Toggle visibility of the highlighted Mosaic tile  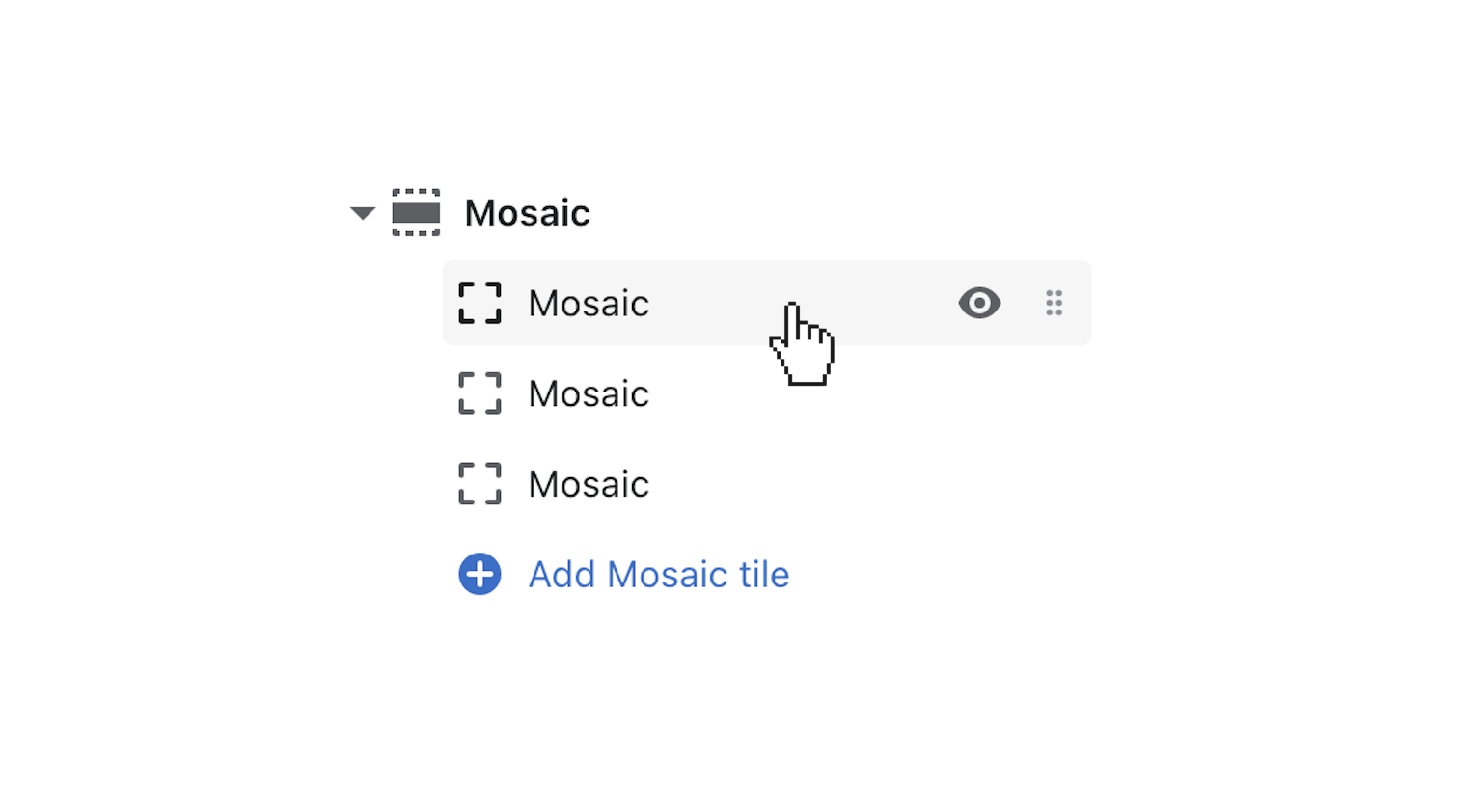[x=979, y=303]
